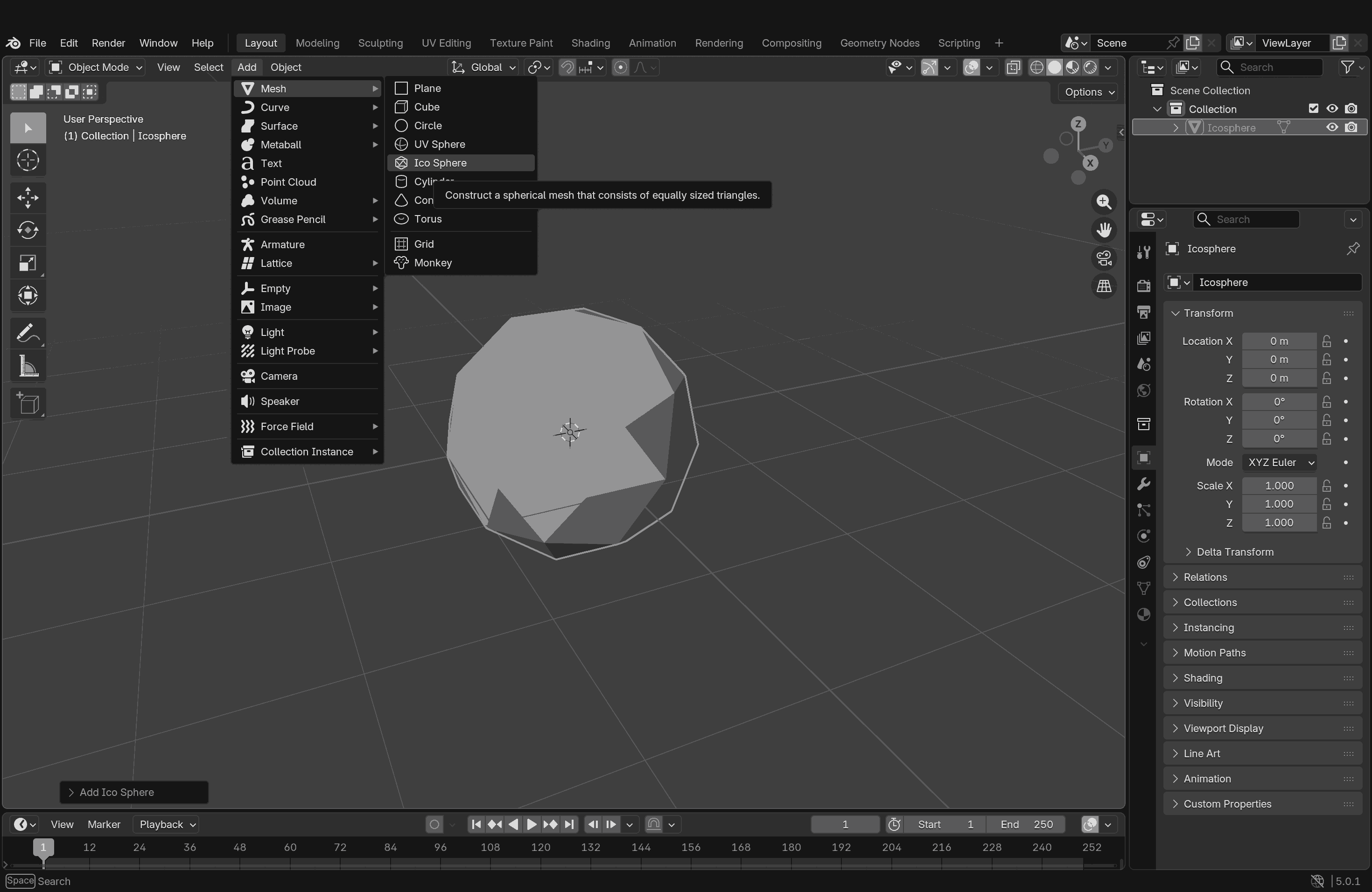Open the Modifiers wrench properties tab
Image resolution: width=1372 pixels, height=892 pixels.
pyautogui.click(x=1144, y=484)
